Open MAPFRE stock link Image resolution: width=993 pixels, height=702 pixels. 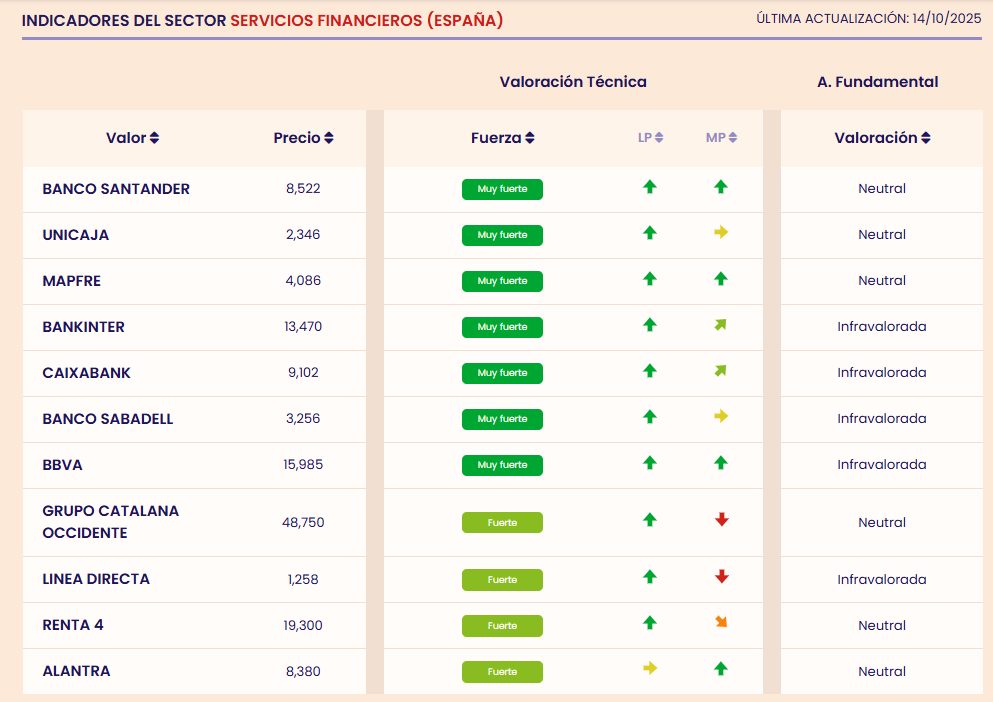pos(72,281)
